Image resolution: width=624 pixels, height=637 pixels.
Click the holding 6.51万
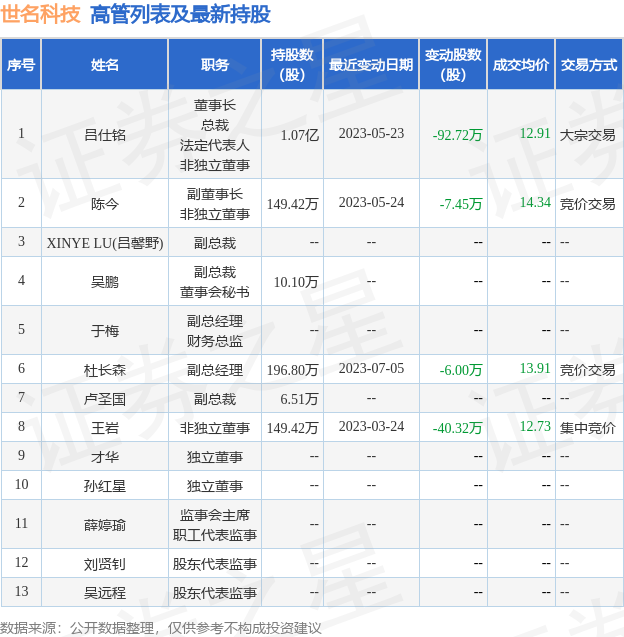[x=299, y=399]
